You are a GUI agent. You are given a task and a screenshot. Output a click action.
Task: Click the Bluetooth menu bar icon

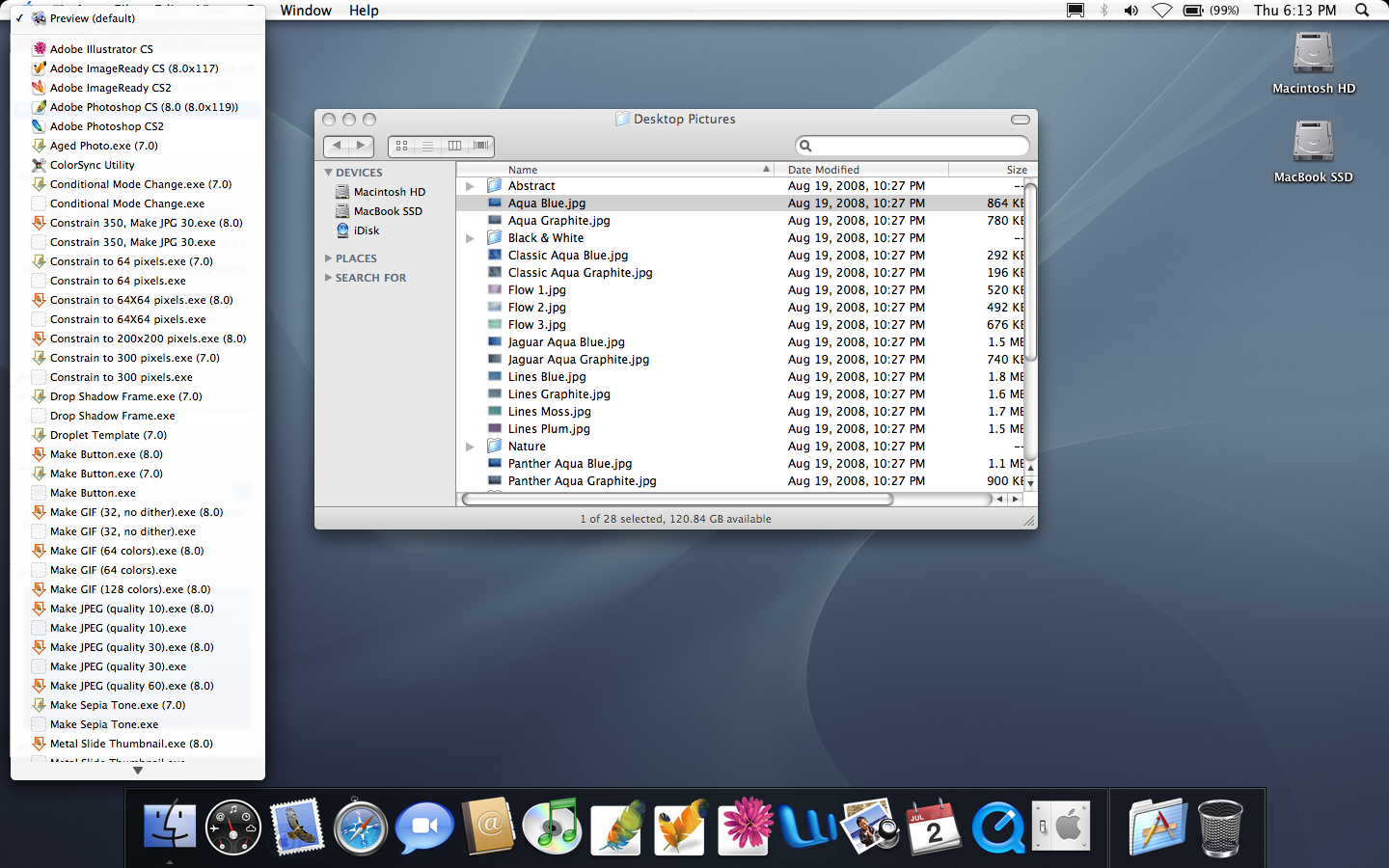pyautogui.click(x=1104, y=11)
